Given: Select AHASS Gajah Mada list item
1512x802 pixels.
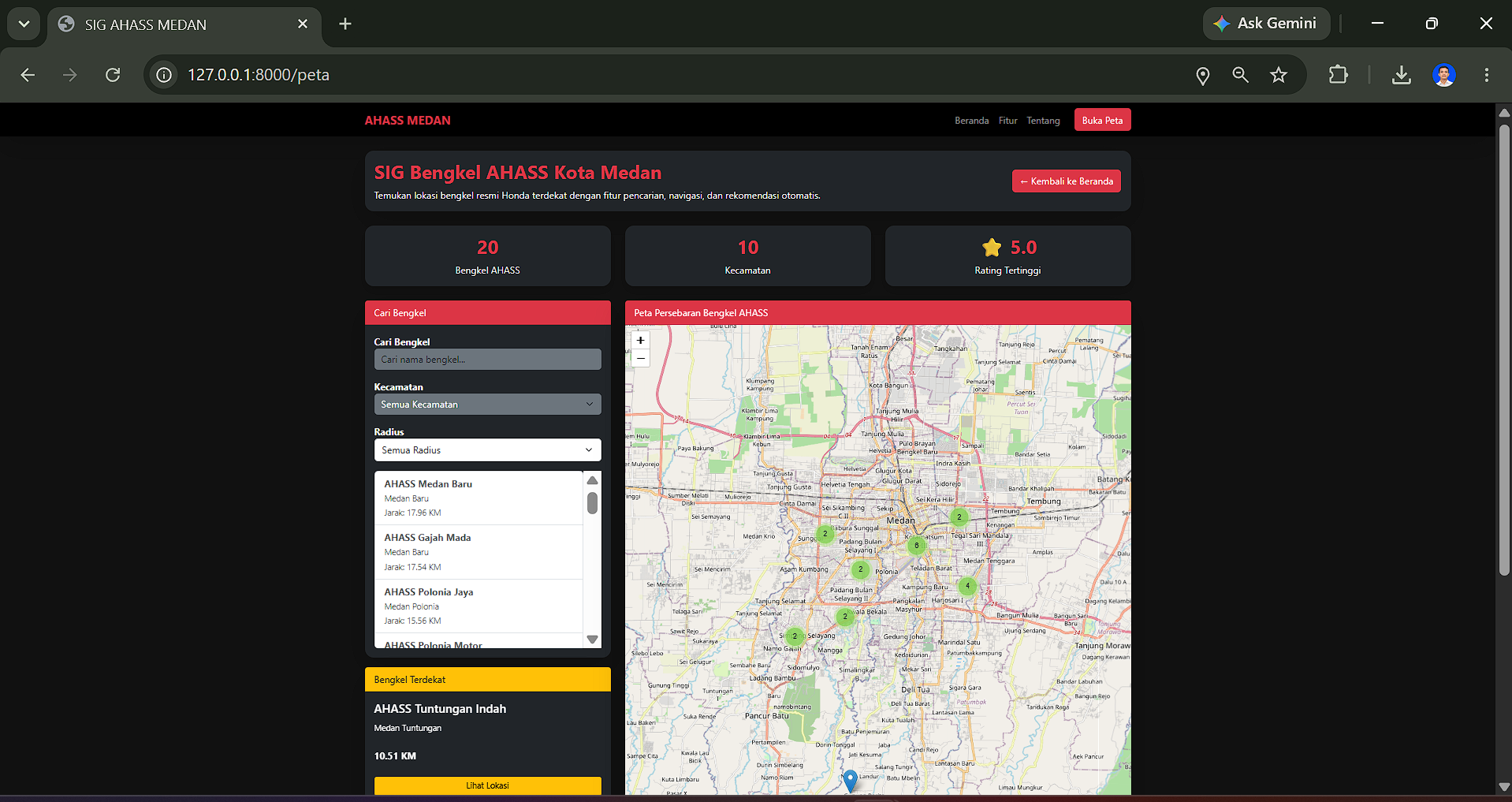Looking at the screenshot, I should (x=479, y=552).
